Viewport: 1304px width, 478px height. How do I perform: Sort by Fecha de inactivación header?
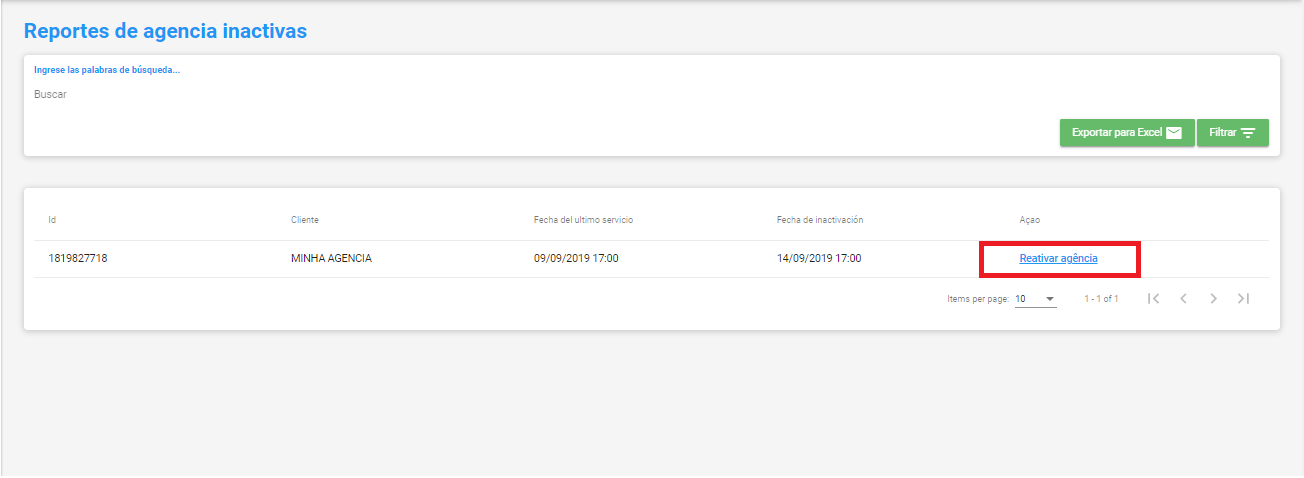point(820,219)
